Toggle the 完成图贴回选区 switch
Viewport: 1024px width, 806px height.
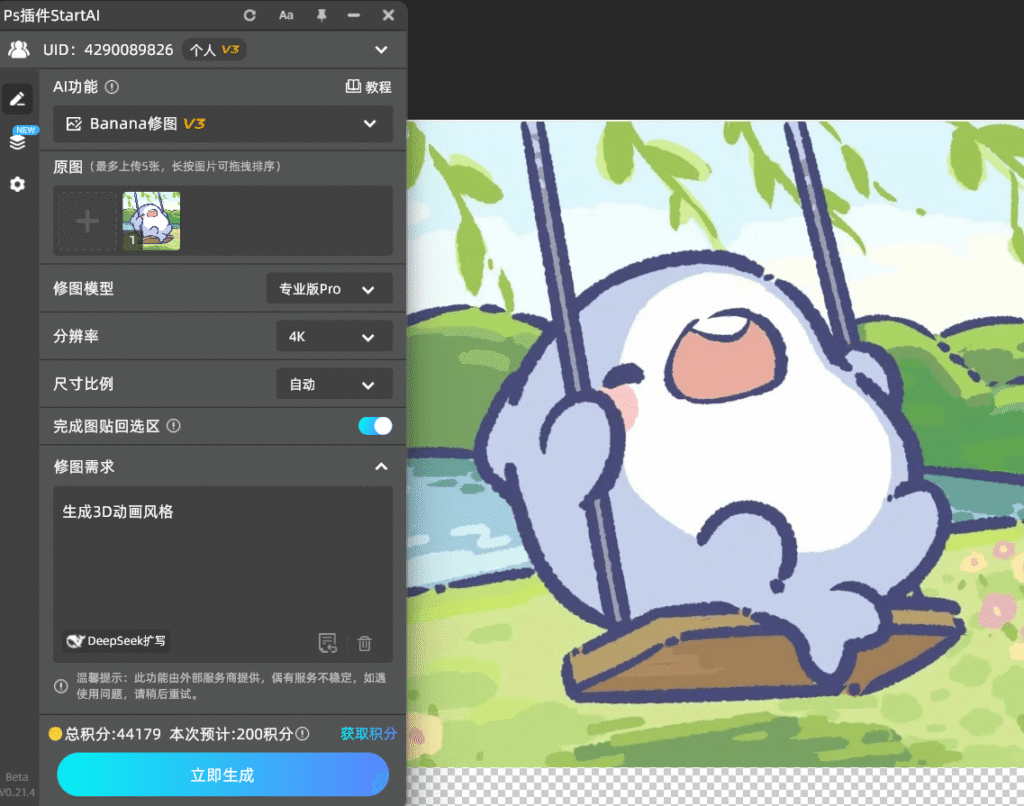click(375, 426)
